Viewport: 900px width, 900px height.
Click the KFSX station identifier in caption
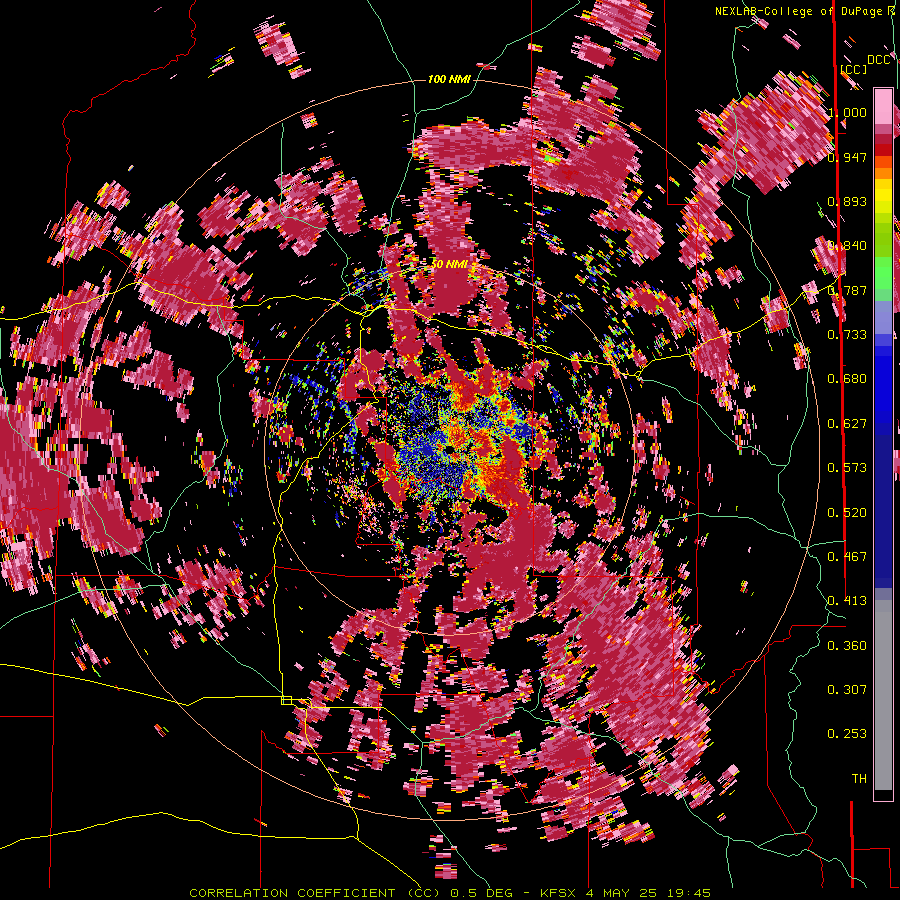click(560, 893)
